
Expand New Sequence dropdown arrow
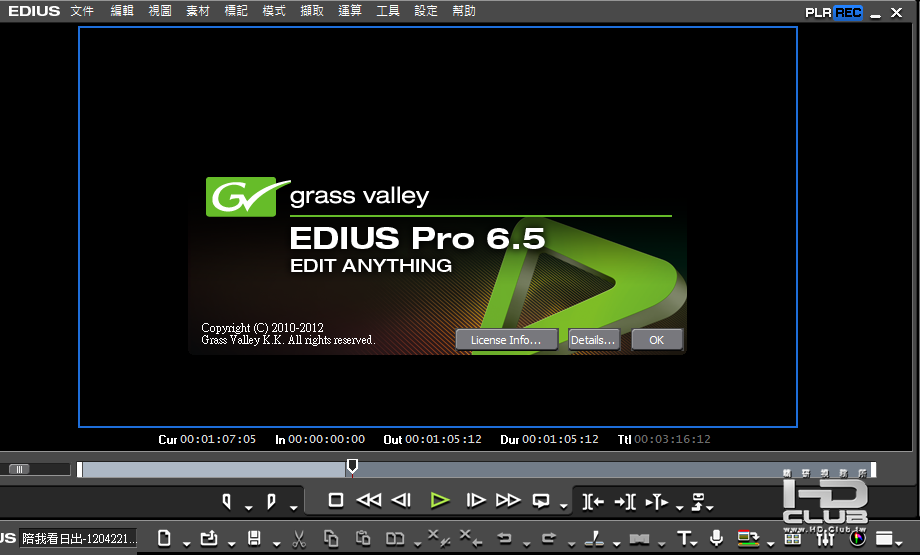coord(187,544)
